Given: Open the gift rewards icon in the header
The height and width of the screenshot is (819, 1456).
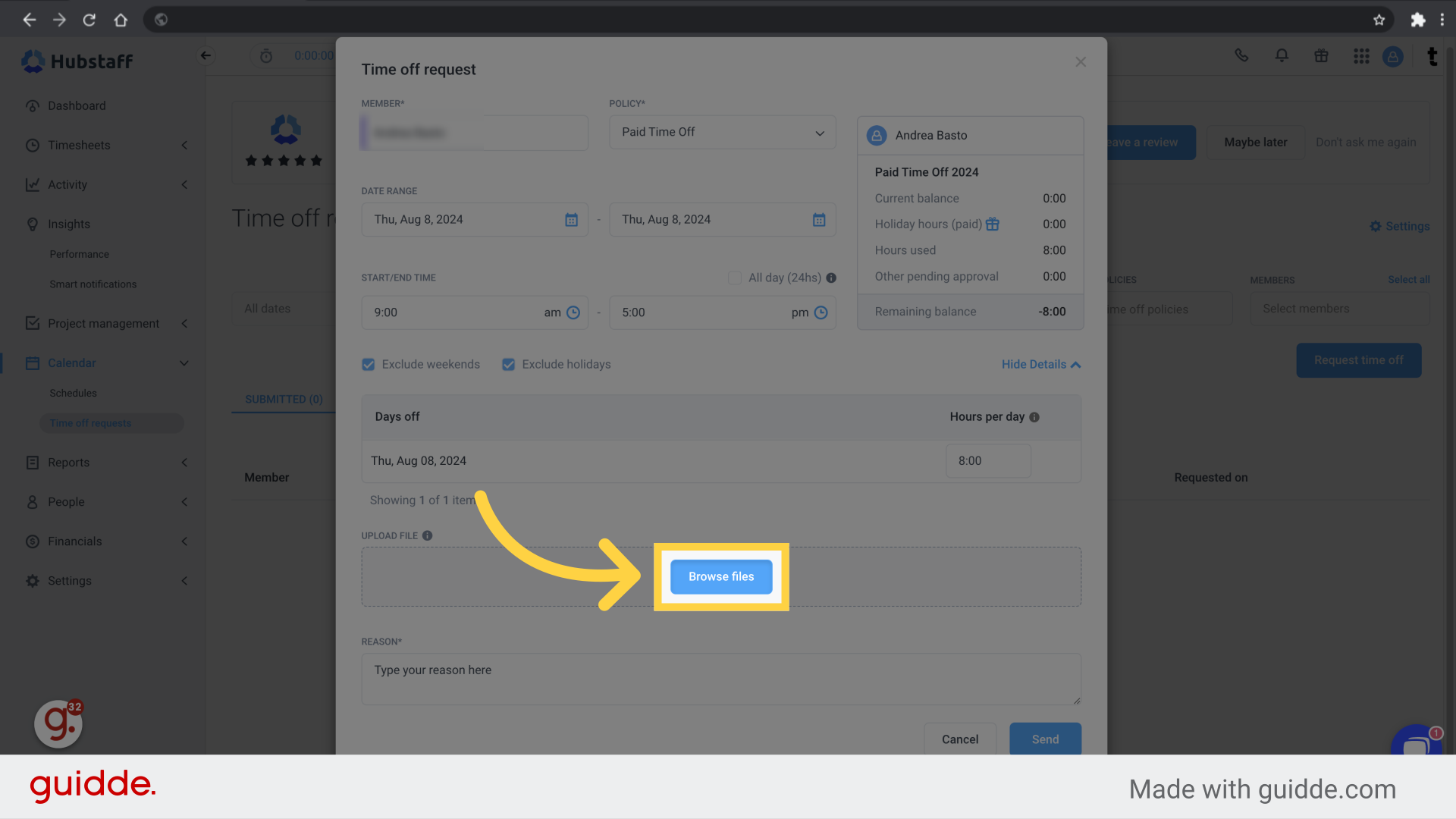Looking at the screenshot, I should [x=1321, y=56].
